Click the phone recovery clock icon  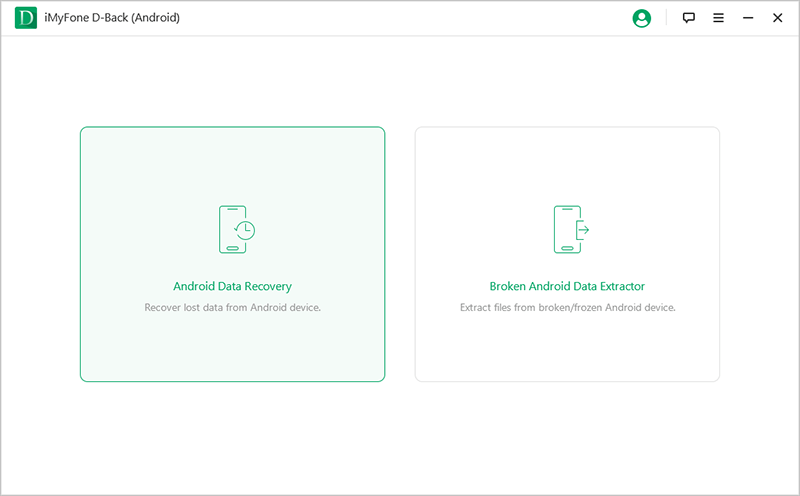(237, 230)
